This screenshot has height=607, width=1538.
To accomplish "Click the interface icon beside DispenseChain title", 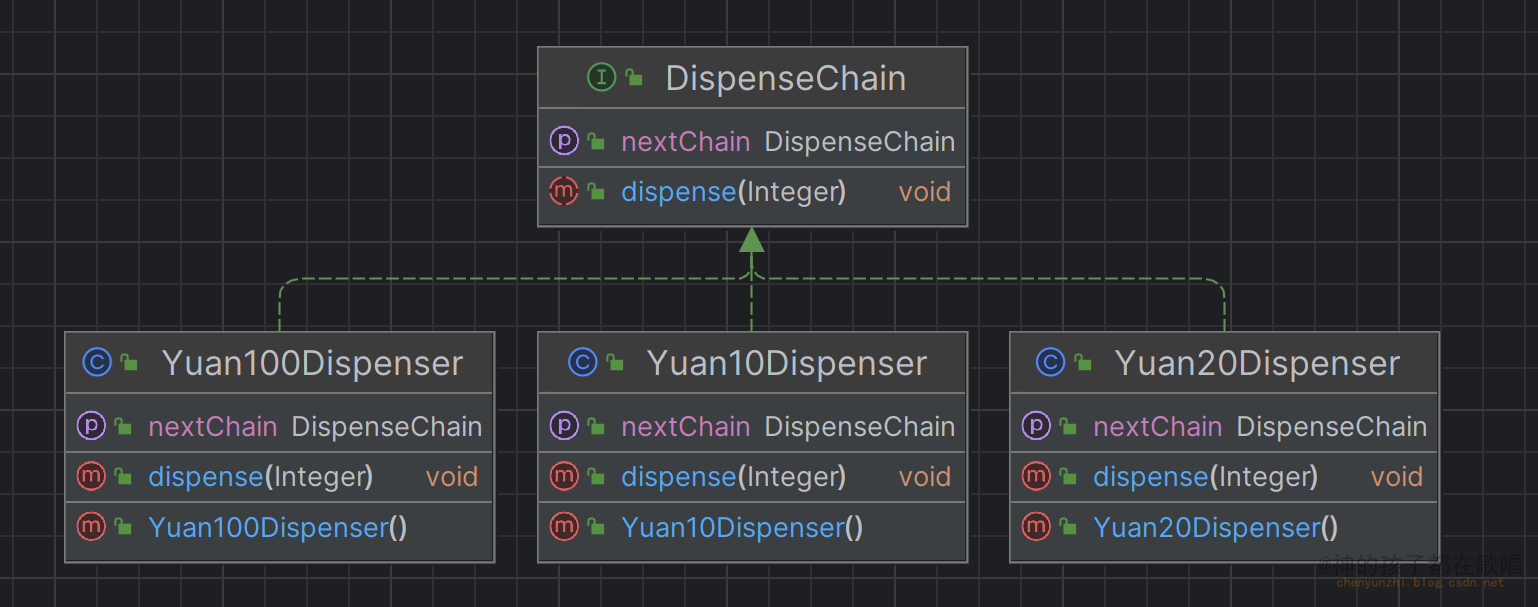I will (x=602, y=77).
